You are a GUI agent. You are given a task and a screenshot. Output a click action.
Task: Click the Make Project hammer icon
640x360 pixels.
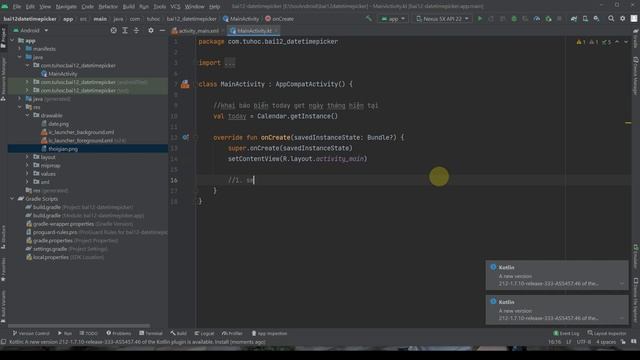(369, 19)
